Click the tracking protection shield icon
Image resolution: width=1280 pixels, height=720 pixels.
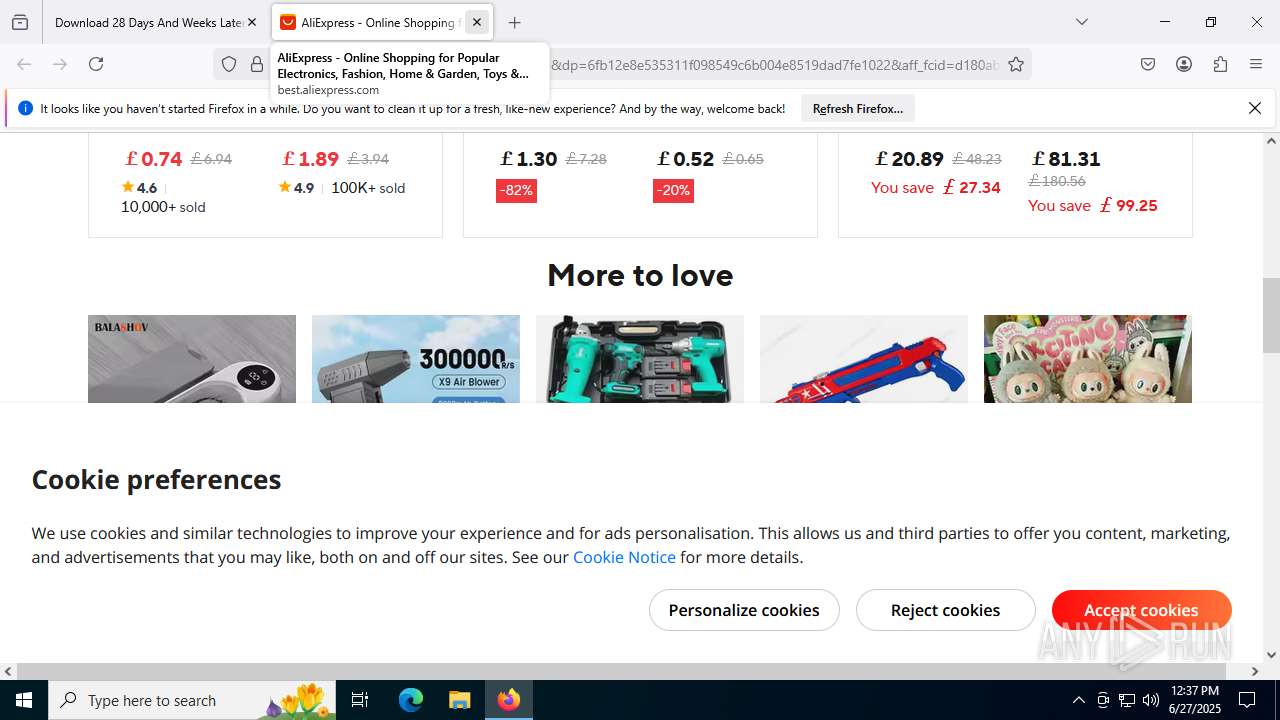(229, 64)
